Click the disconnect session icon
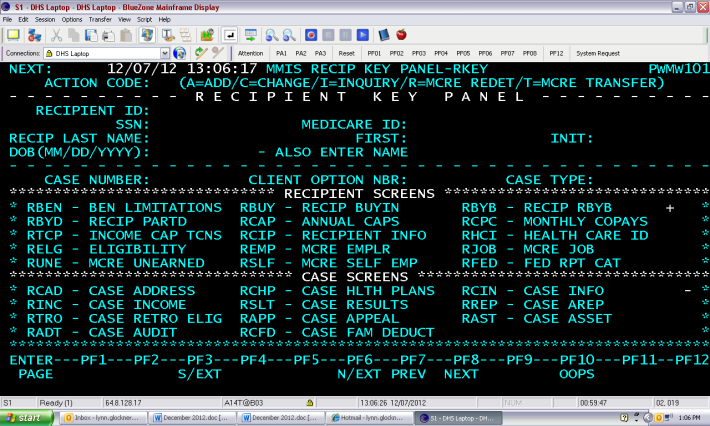This screenshot has height=426, width=710. [34, 35]
